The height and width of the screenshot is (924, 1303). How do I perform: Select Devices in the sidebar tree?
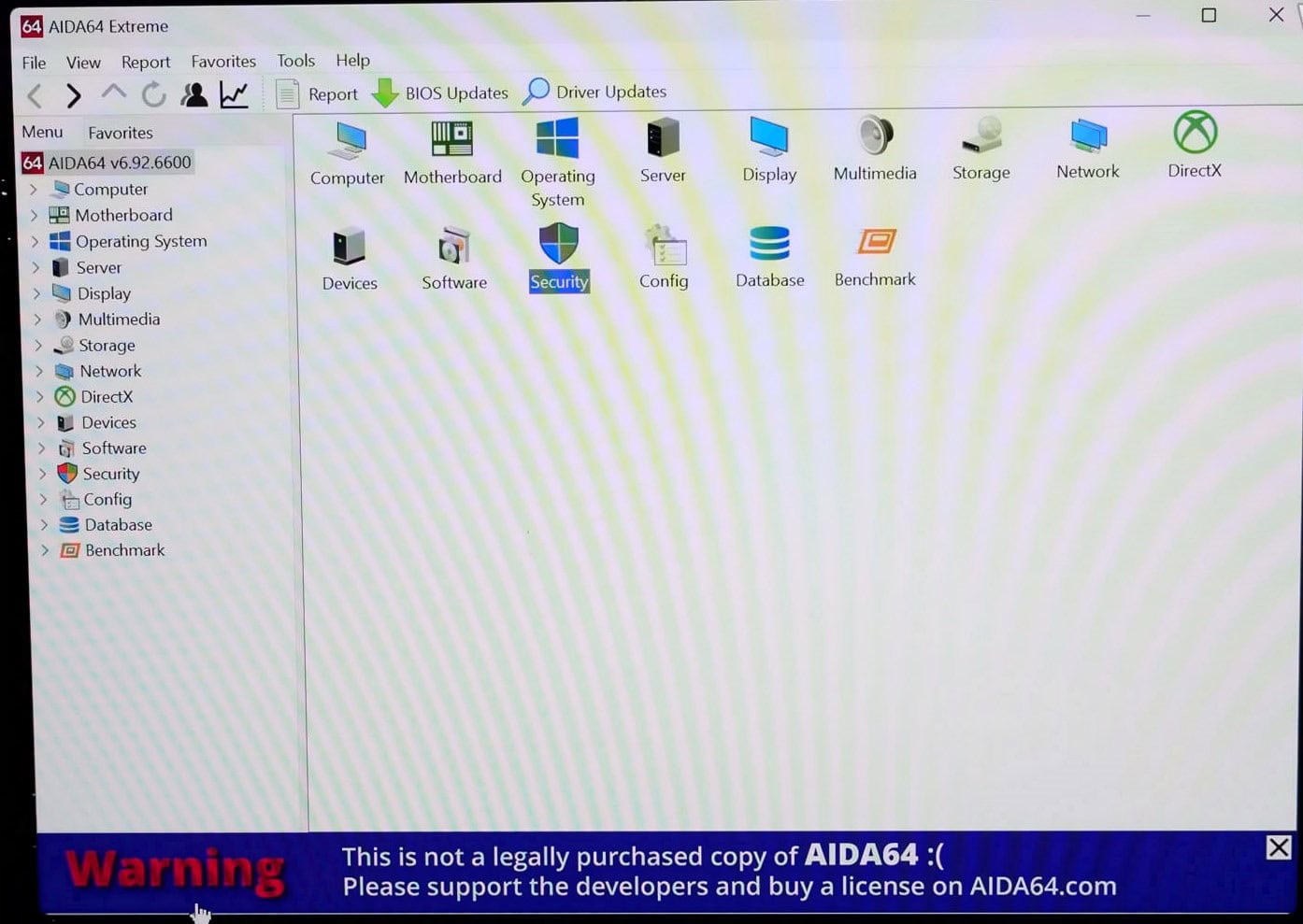coord(108,422)
